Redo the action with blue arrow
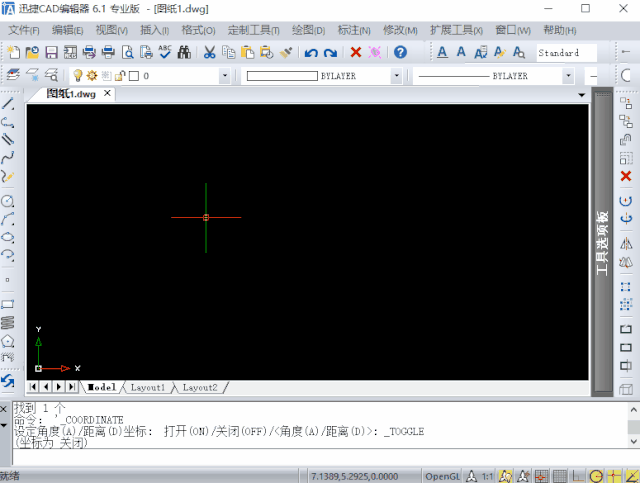This screenshot has height=483, width=640. [330, 53]
